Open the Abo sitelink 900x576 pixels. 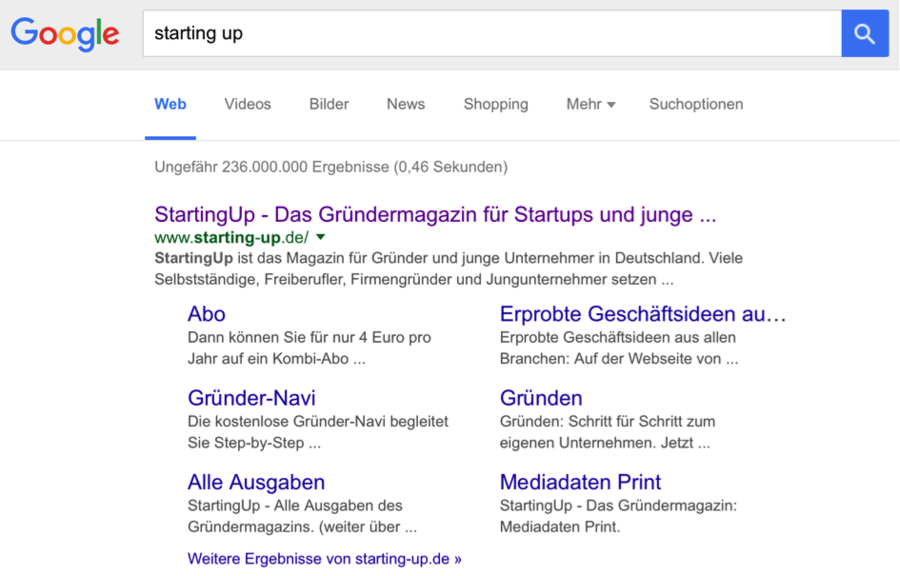tap(207, 314)
